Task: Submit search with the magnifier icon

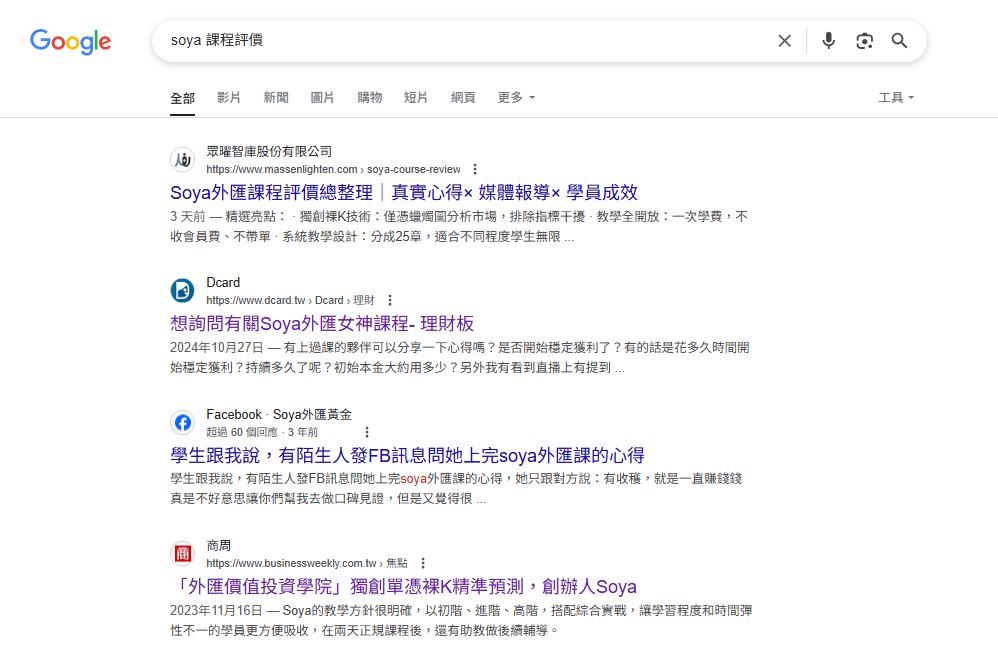Action: [899, 41]
